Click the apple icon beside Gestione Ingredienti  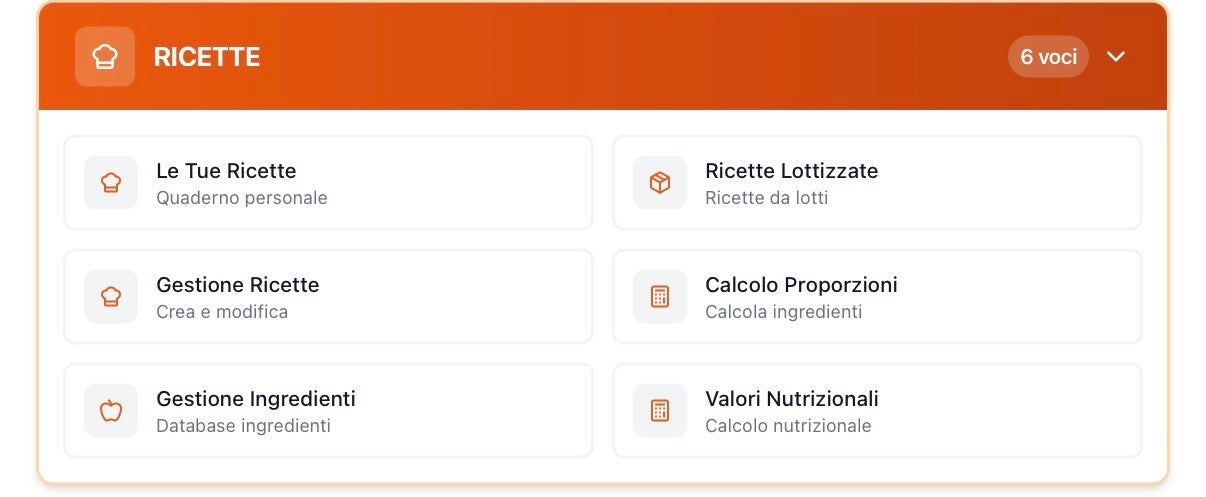[x=111, y=411]
